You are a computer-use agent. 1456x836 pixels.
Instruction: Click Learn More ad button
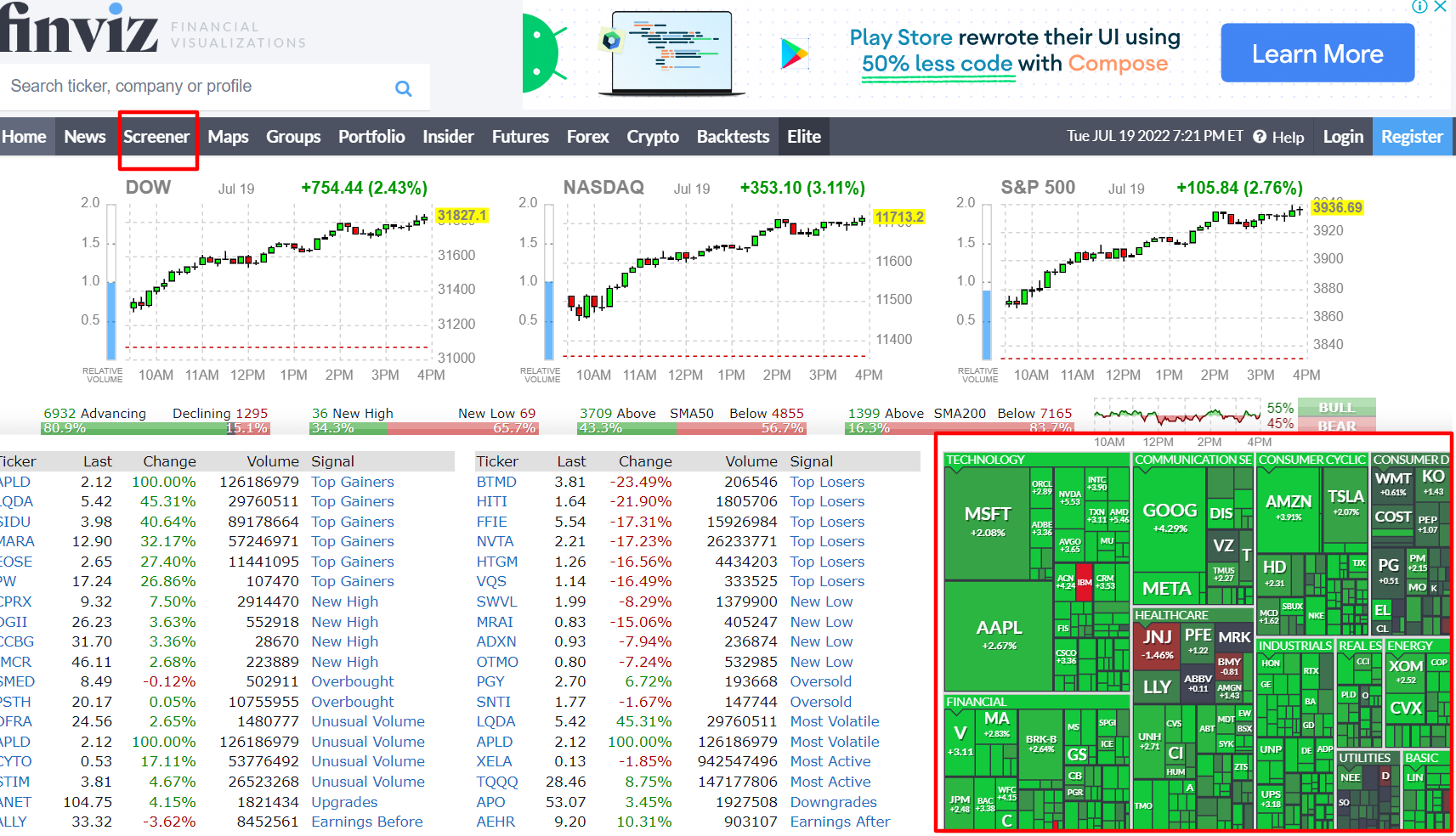[1317, 54]
